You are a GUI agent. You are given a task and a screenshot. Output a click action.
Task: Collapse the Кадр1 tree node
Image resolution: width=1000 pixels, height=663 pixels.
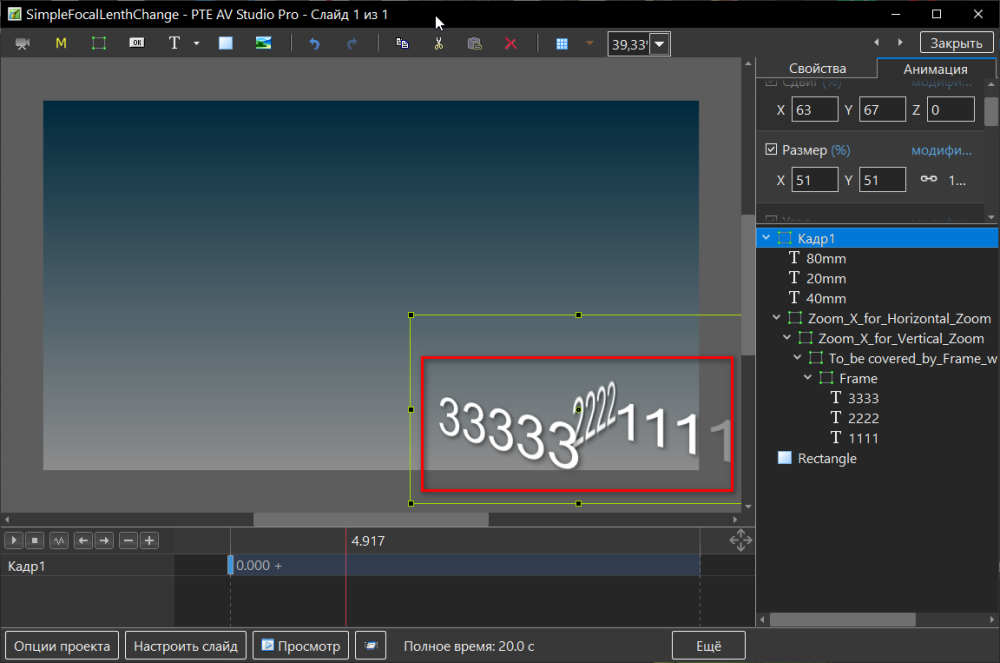[x=766, y=238]
